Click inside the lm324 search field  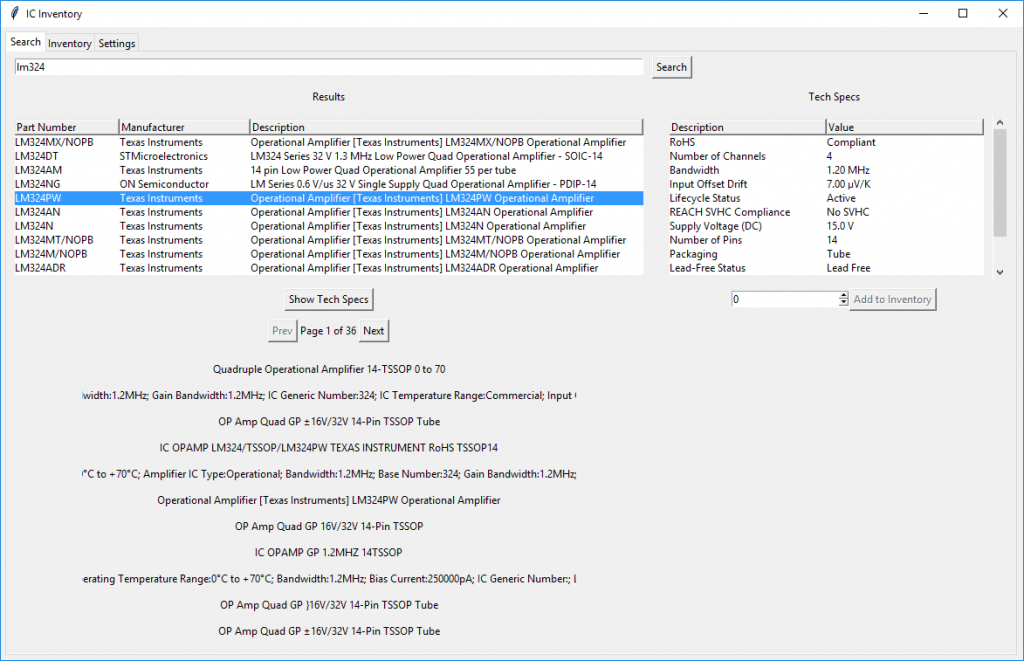coord(330,67)
